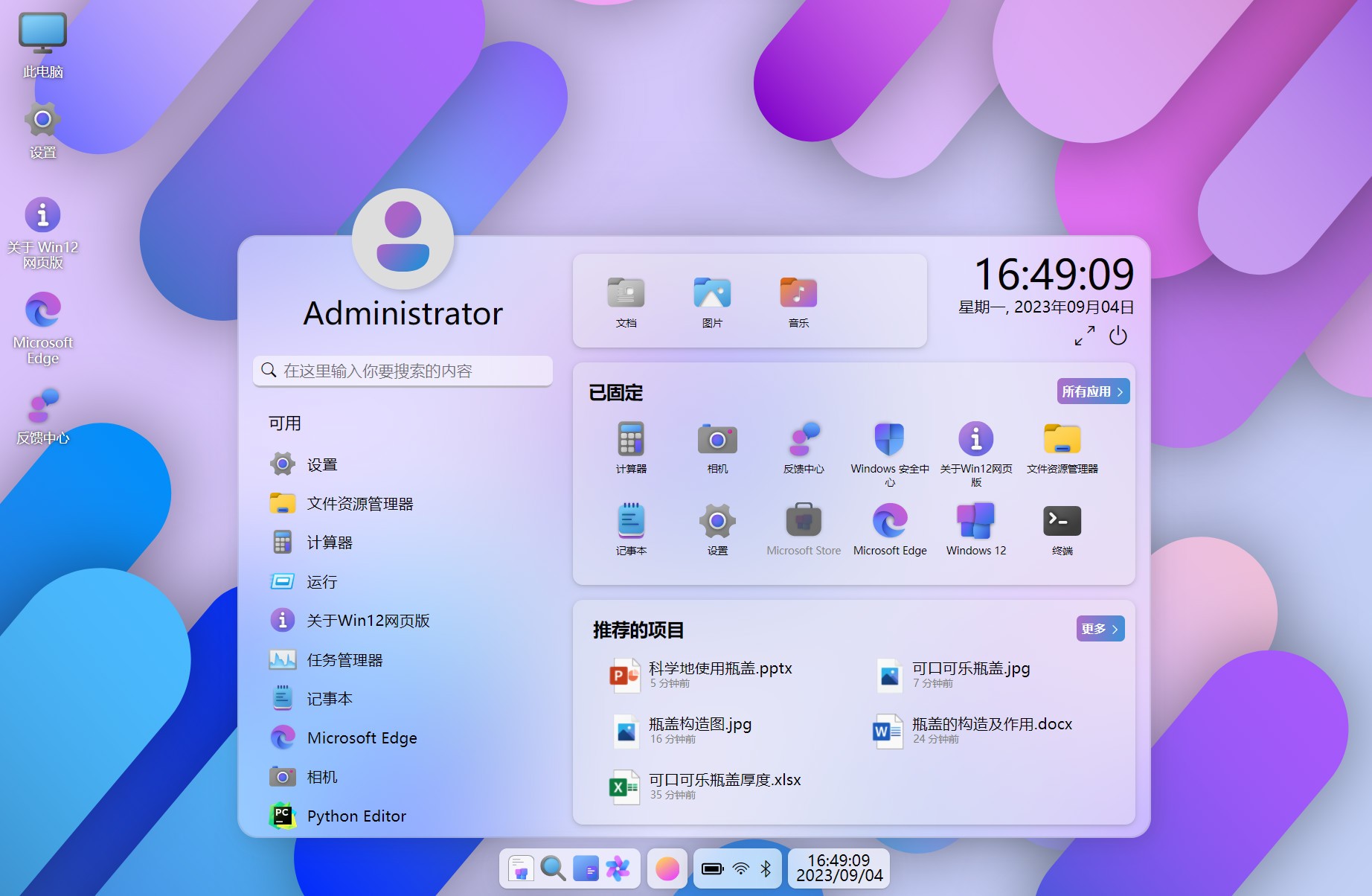Open File Explorer in pinned section
Image resolution: width=1372 pixels, height=896 pixels.
click(1062, 447)
